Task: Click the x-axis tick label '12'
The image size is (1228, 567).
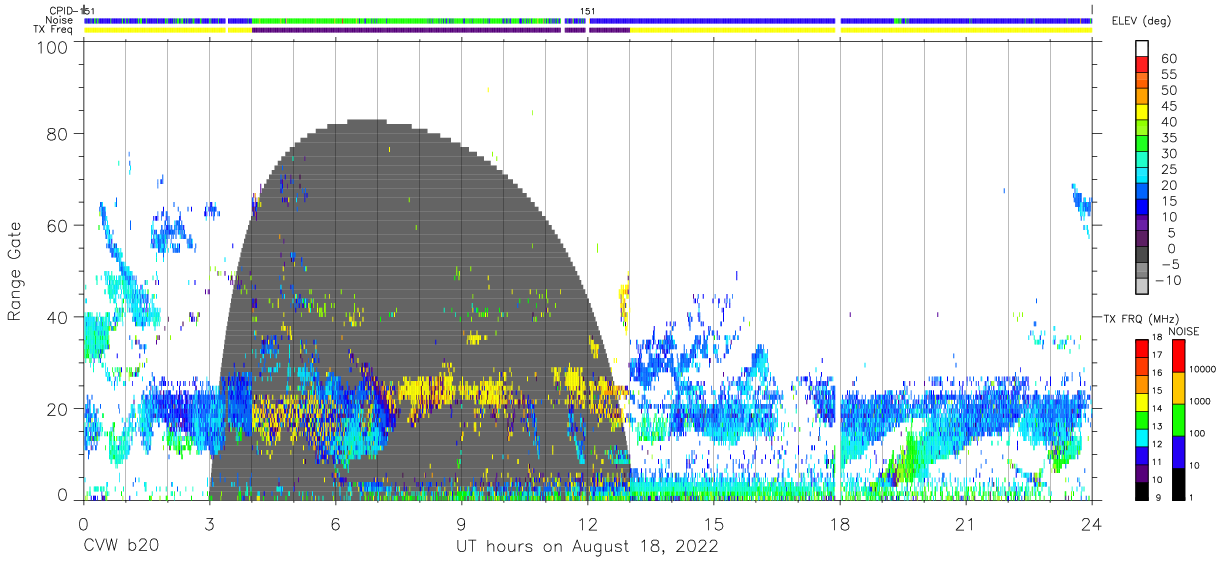Action: (x=588, y=524)
